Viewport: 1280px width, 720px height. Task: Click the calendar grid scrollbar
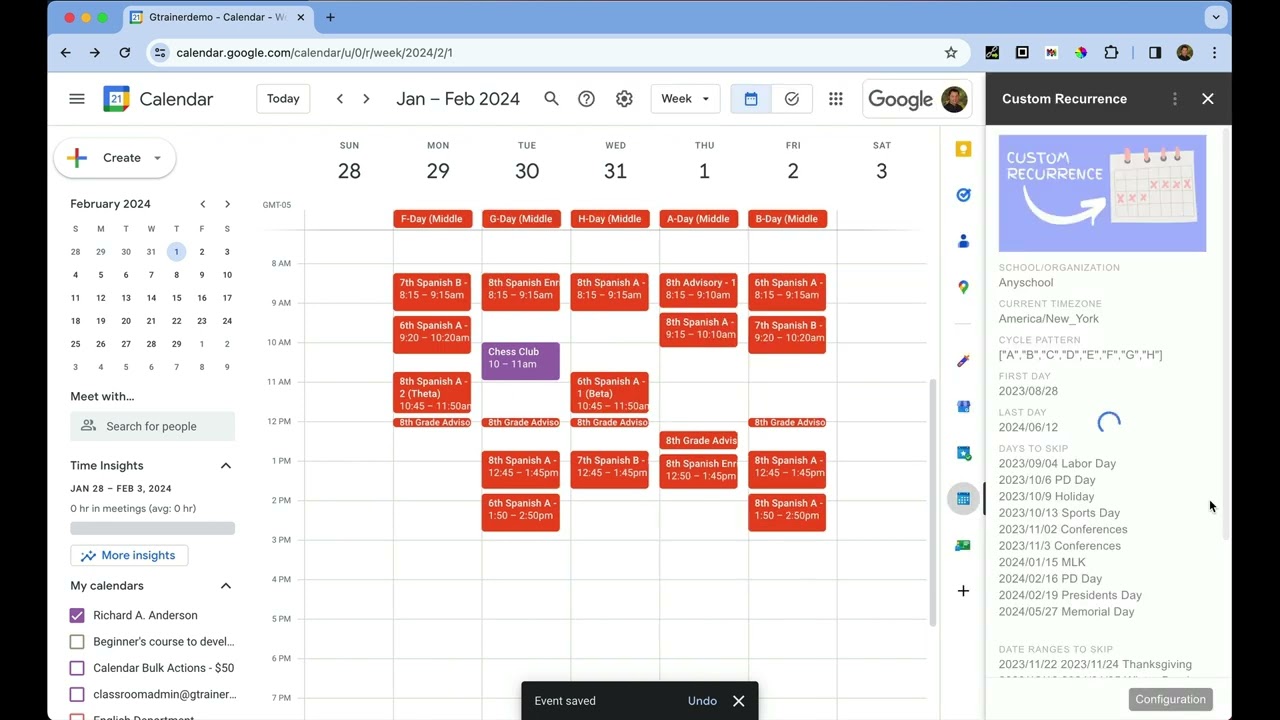pyautogui.click(x=933, y=503)
